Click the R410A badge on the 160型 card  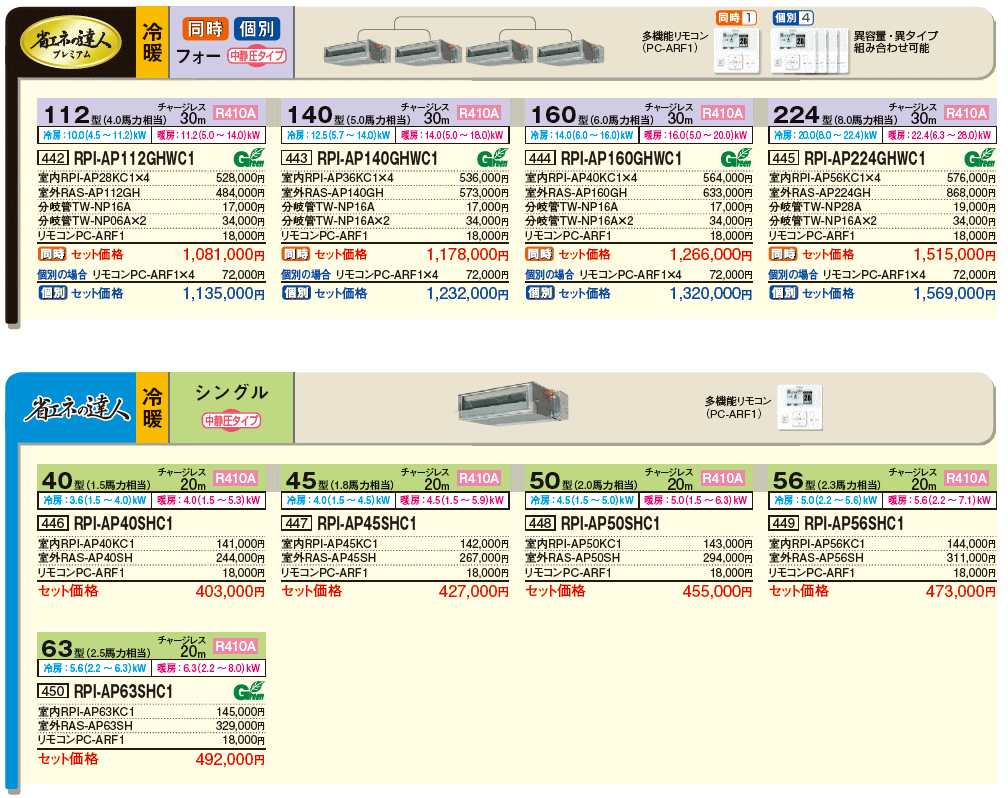click(x=723, y=114)
